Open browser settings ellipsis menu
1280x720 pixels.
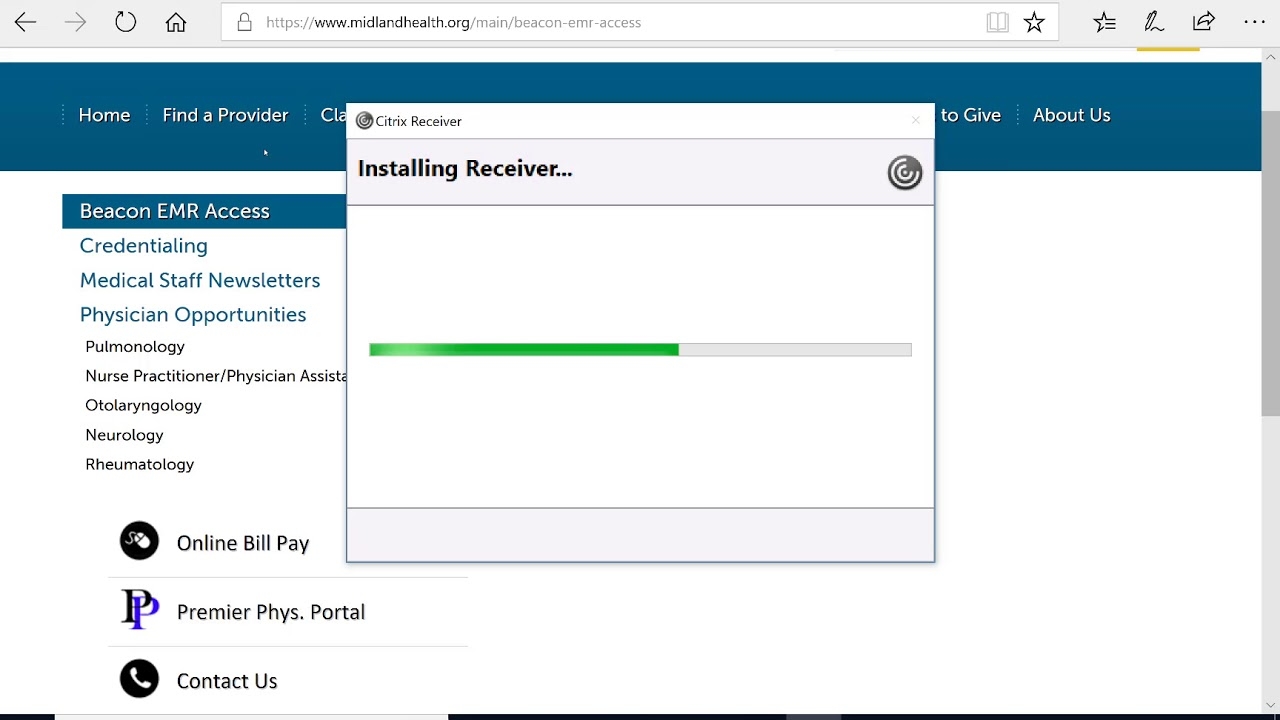click(x=1254, y=22)
